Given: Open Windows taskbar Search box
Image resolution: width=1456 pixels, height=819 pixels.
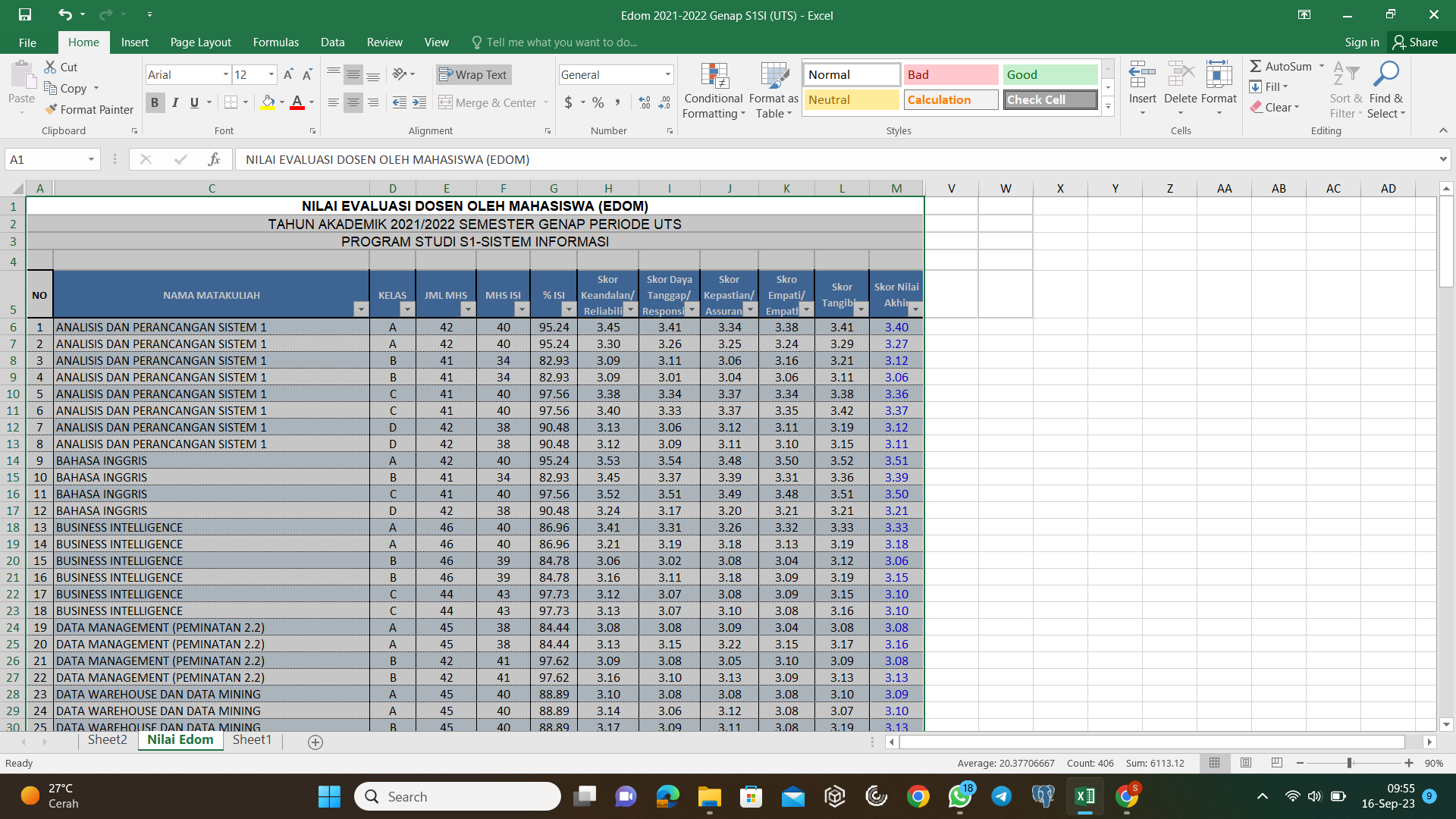Looking at the screenshot, I should (457, 796).
